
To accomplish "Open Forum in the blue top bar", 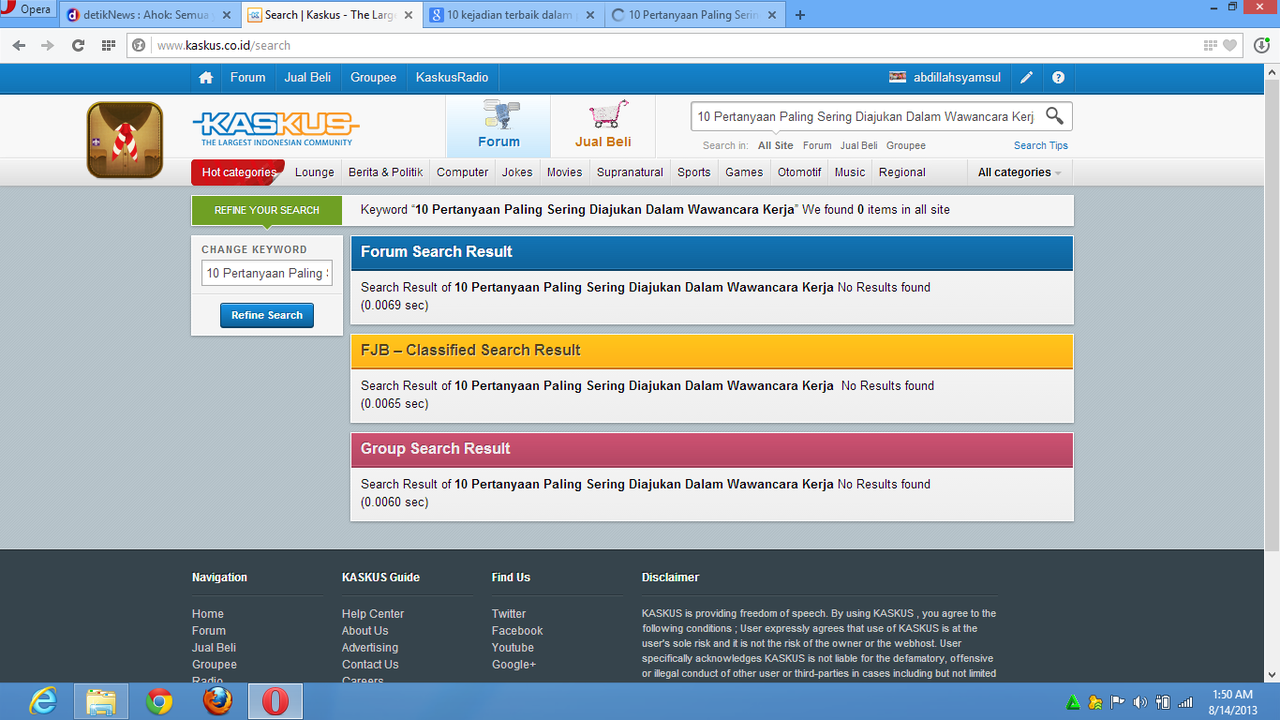I will click(248, 78).
